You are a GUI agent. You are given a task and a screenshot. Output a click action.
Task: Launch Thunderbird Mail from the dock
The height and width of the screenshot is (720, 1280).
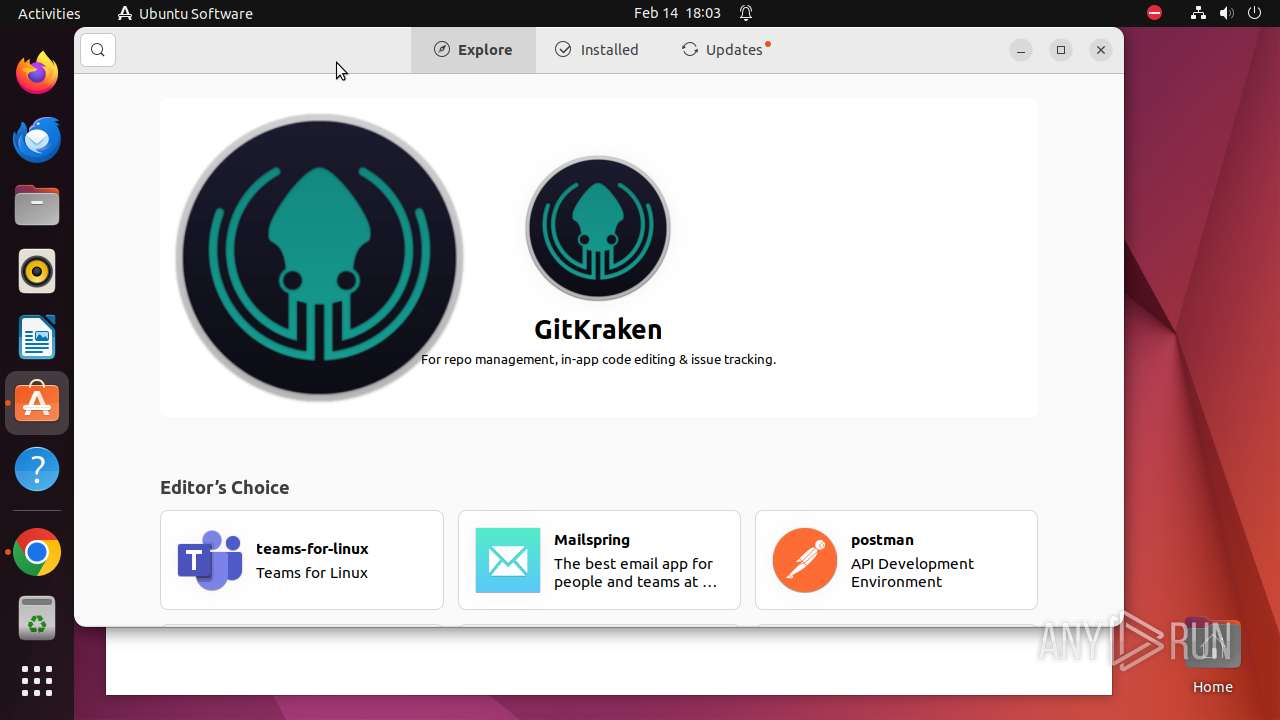coord(37,139)
